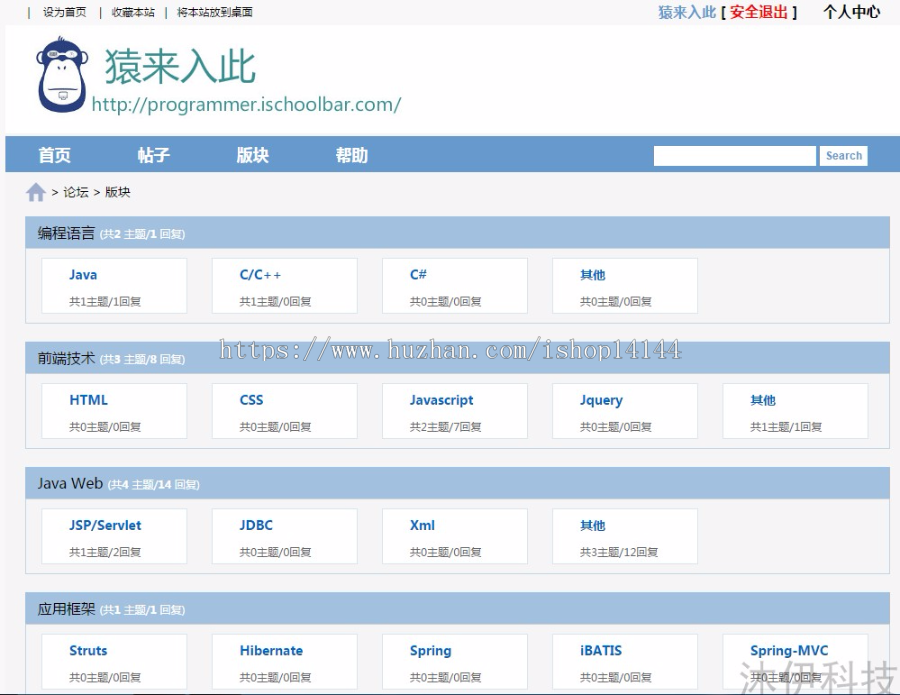Open the Java board under 编程语言
900x695 pixels.
click(82, 274)
